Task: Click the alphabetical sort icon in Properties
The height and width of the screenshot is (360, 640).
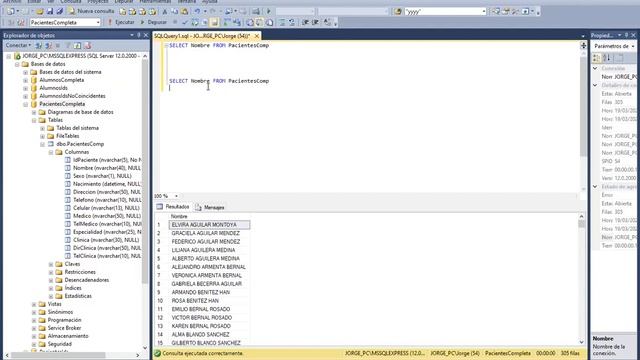Action: [607, 58]
